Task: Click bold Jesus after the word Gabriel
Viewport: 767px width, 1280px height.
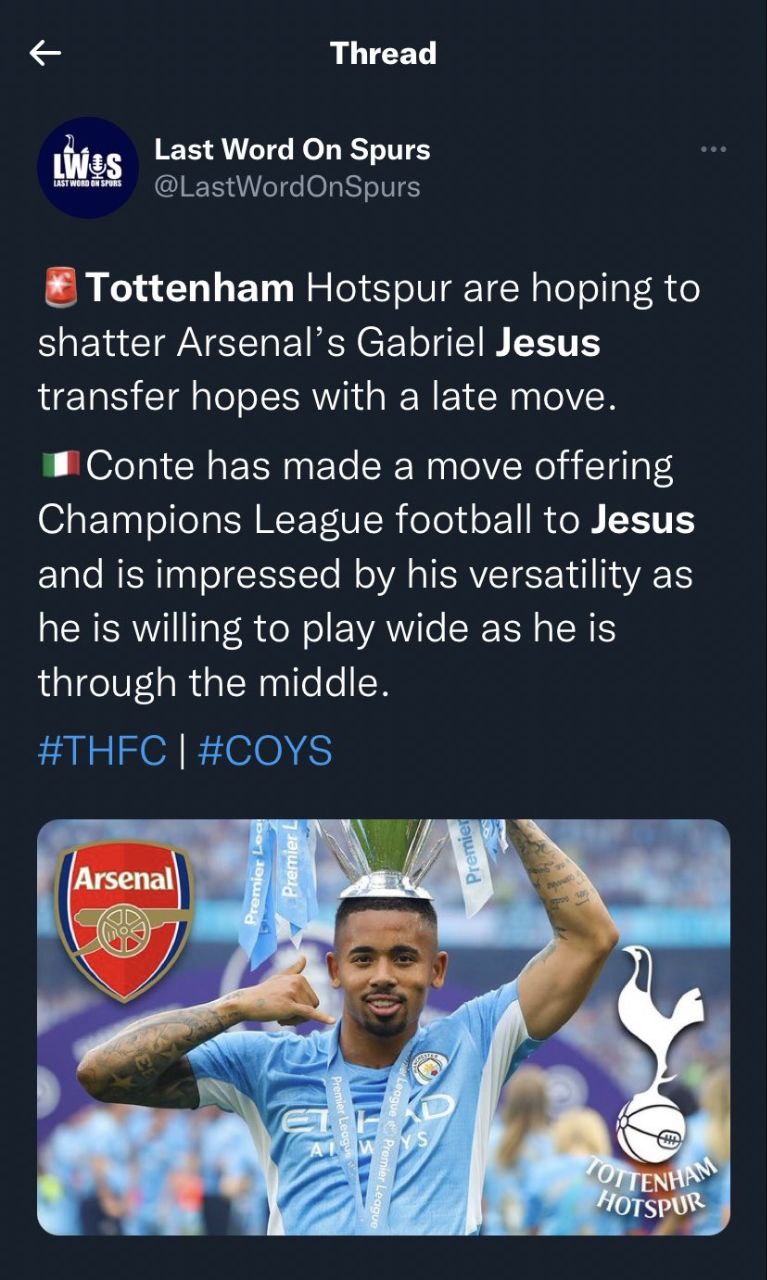Action: pyautogui.click(x=548, y=343)
